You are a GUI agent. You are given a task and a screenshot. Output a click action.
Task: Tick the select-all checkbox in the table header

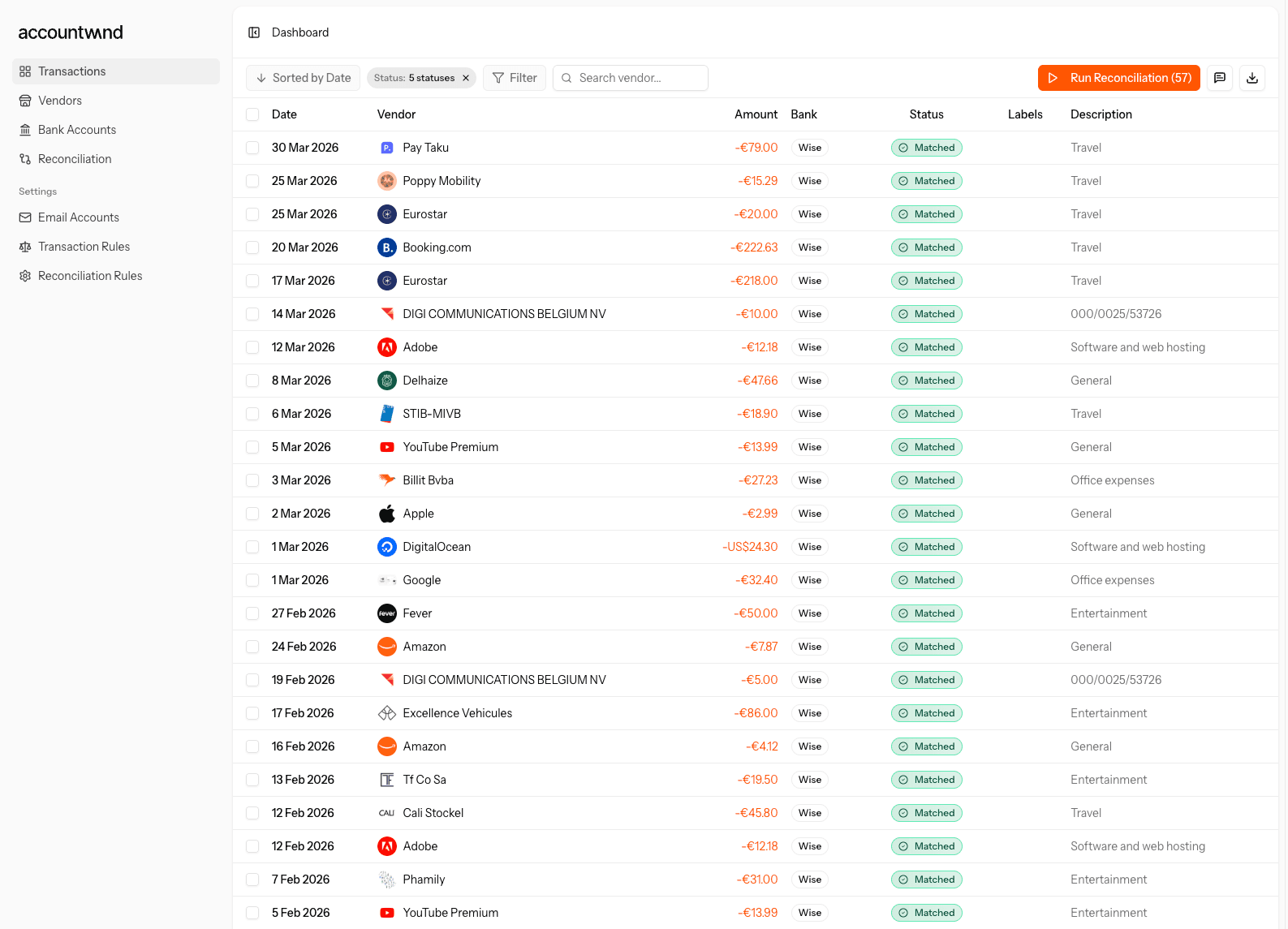(x=252, y=114)
